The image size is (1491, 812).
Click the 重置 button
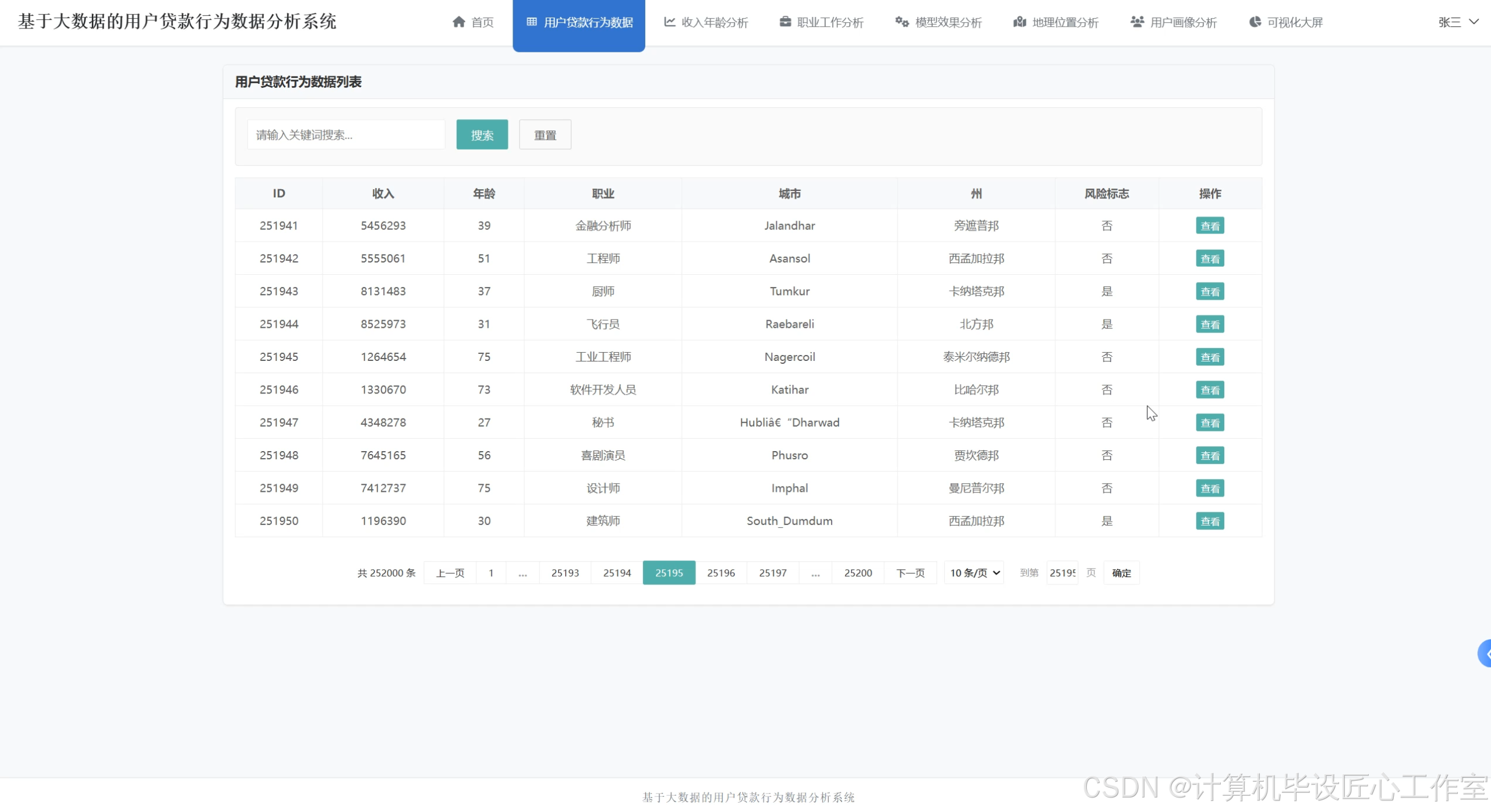point(545,135)
